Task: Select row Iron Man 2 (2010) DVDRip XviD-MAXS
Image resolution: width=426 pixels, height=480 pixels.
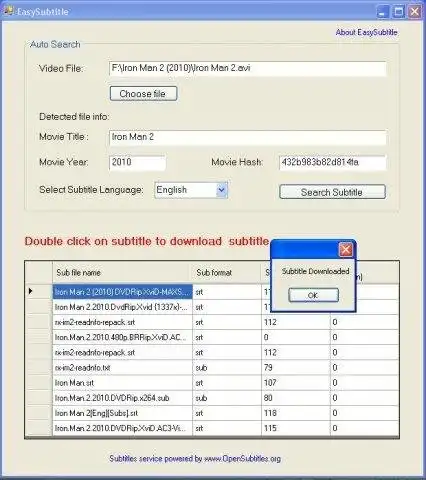Action: point(122,292)
